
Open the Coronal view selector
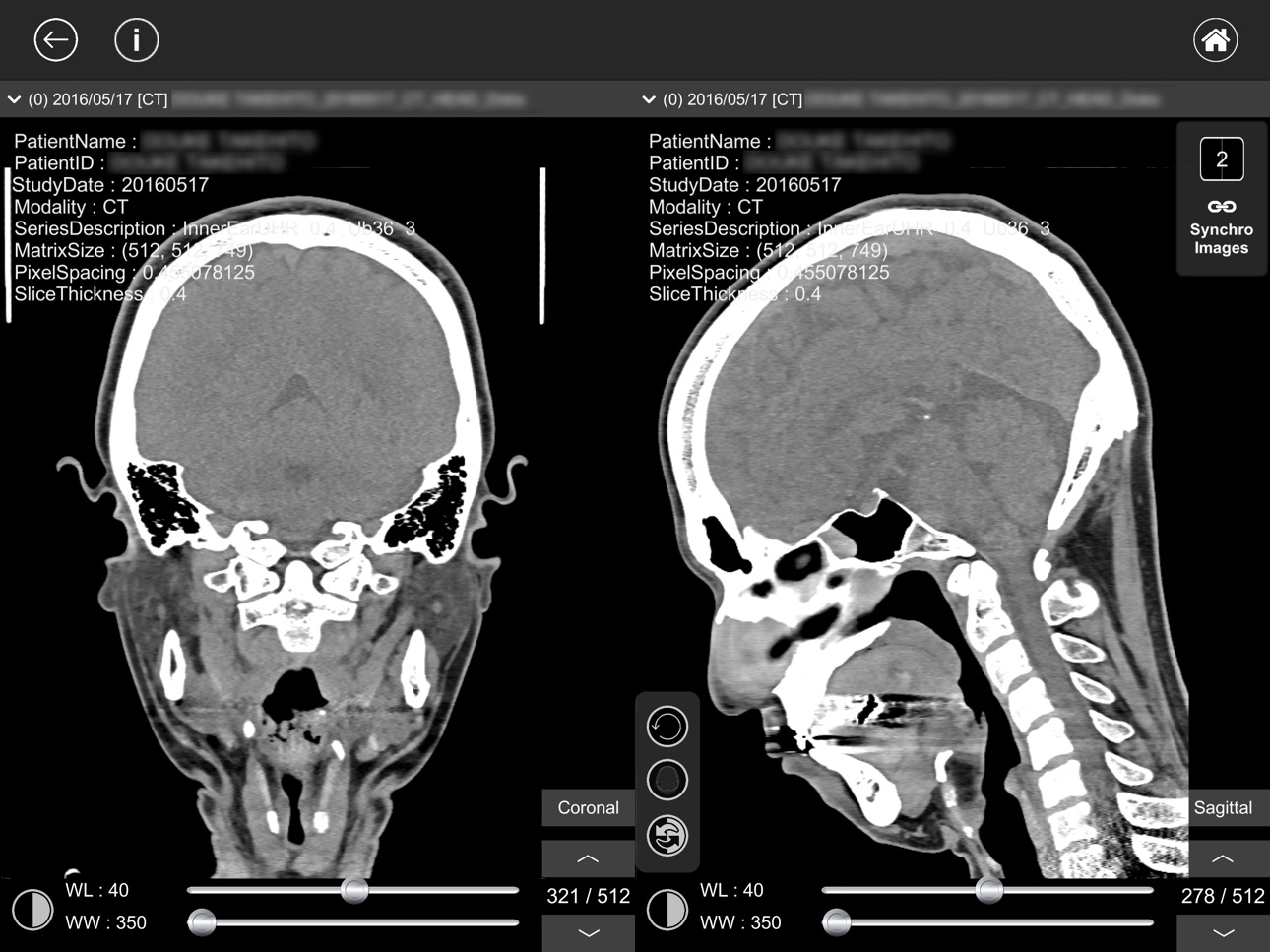click(588, 807)
